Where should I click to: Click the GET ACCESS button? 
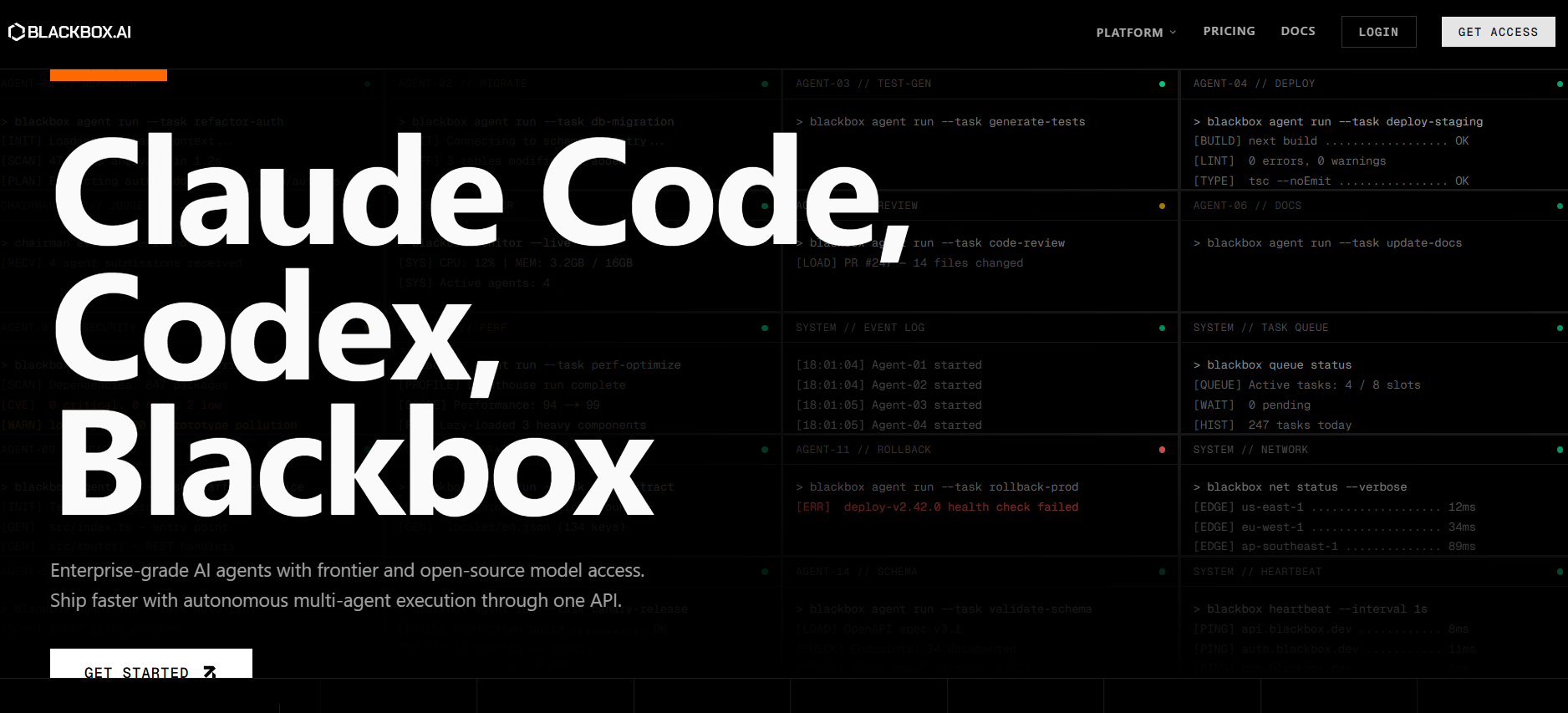1498,32
